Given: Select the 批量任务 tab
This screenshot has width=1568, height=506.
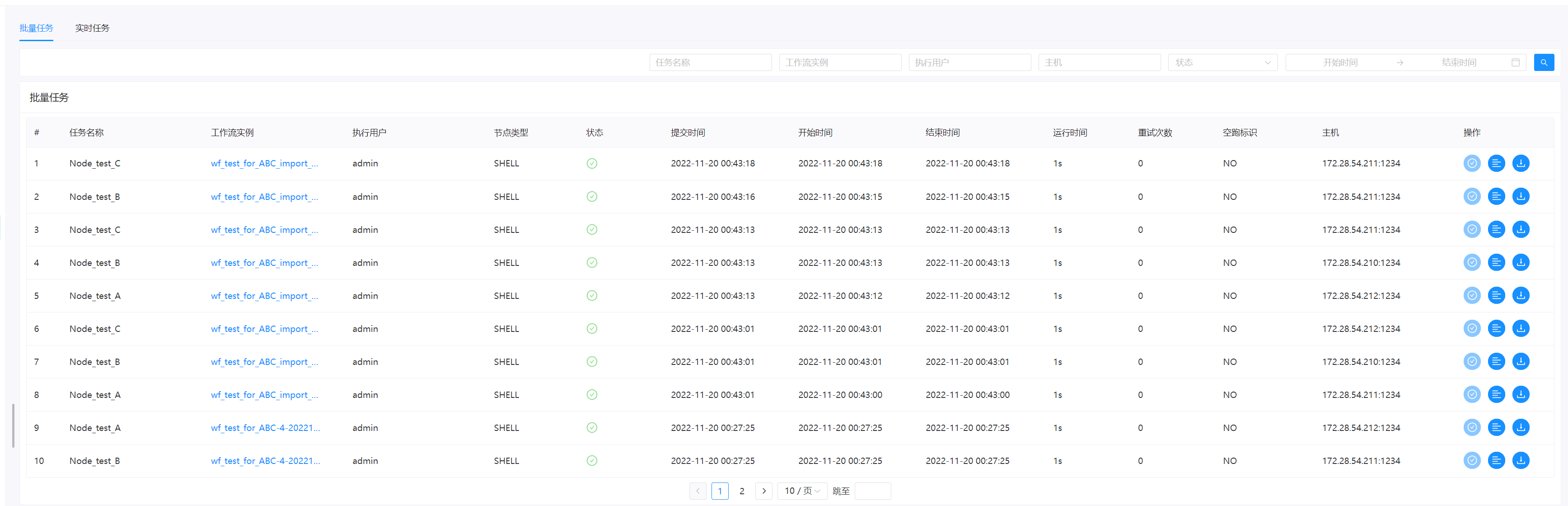Looking at the screenshot, I should [36, 28].
